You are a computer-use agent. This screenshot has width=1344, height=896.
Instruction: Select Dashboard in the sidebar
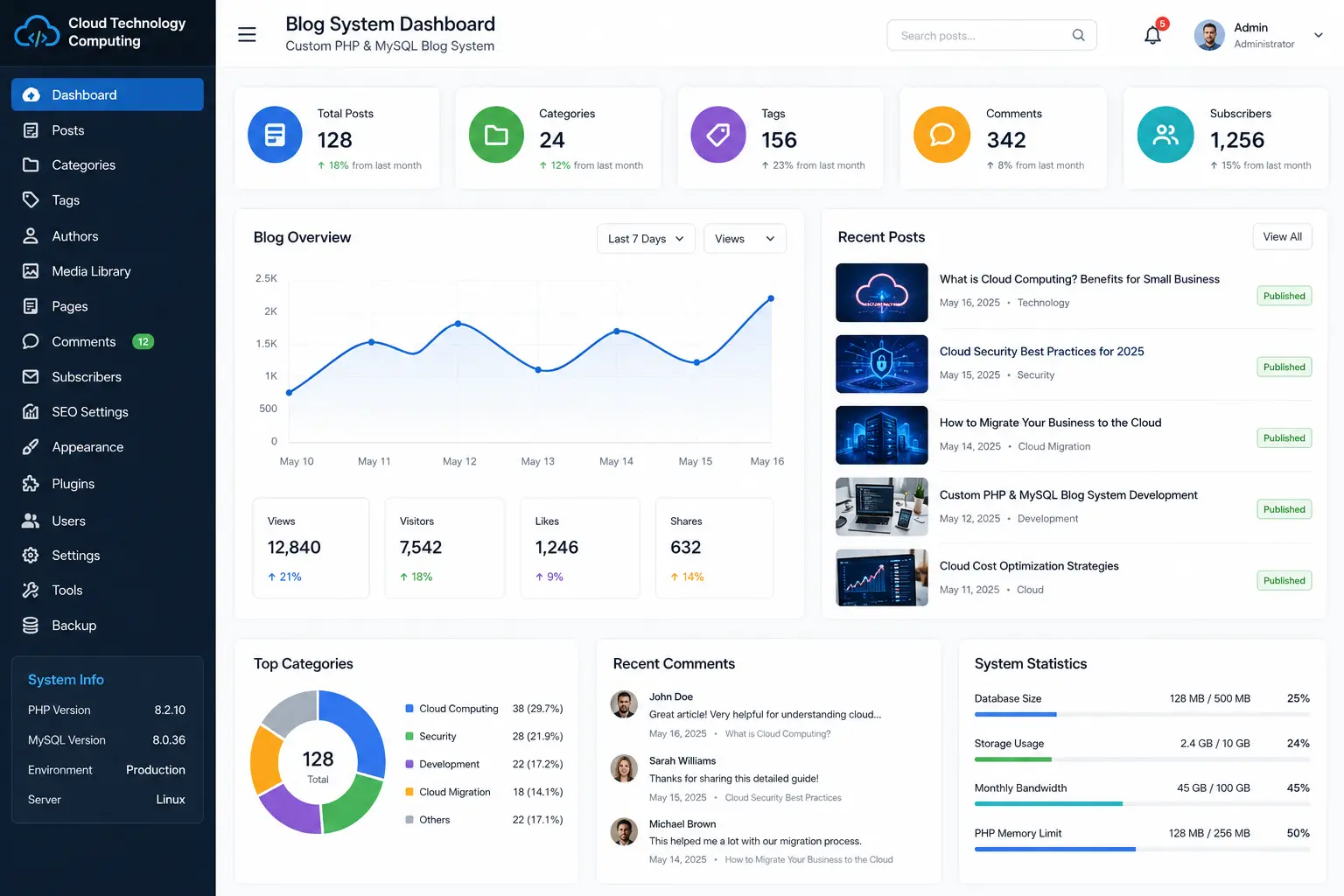(x=108, y=94)
